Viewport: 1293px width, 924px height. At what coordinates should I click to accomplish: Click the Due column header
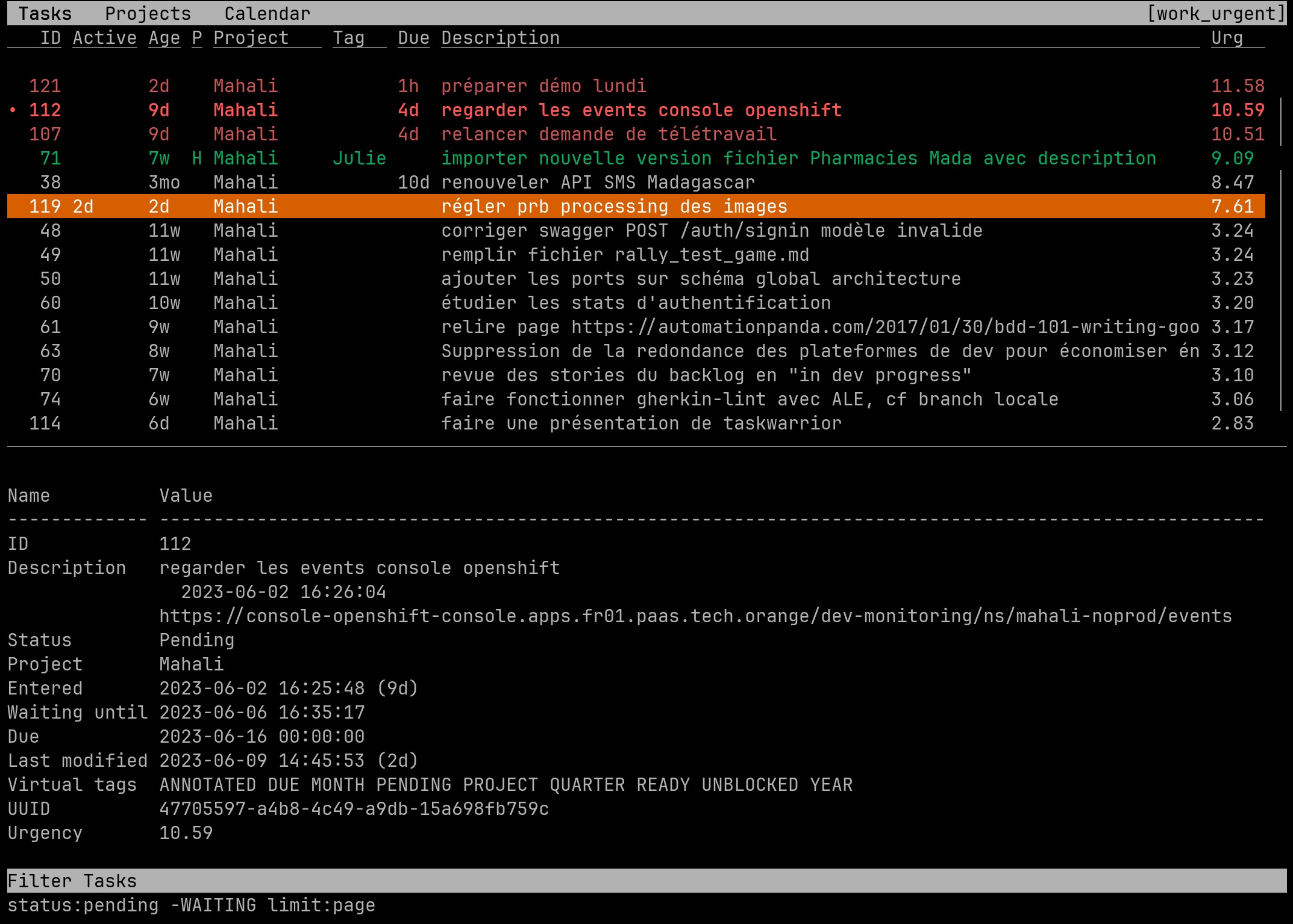pos(413,38)
